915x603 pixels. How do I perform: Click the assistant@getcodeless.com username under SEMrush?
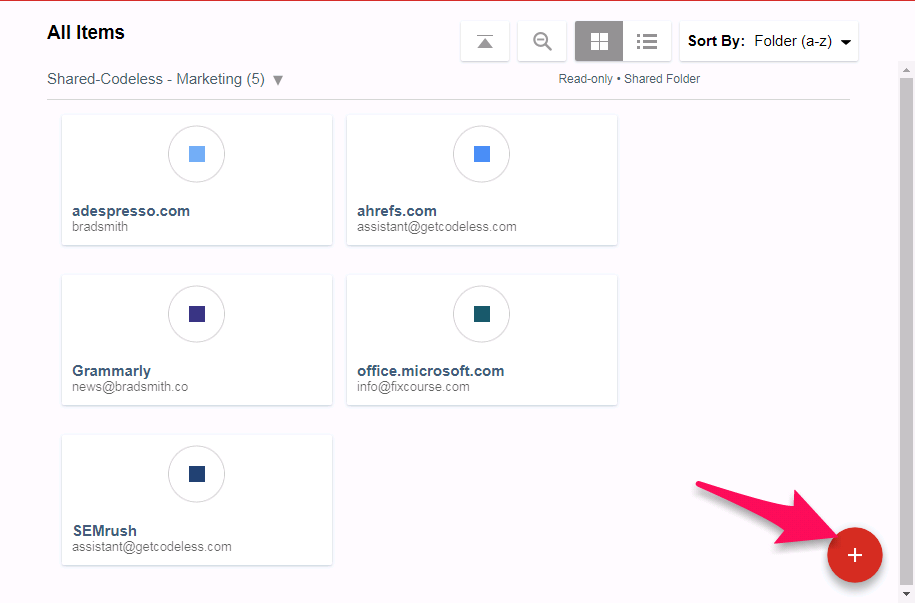(x=152, y=546)
